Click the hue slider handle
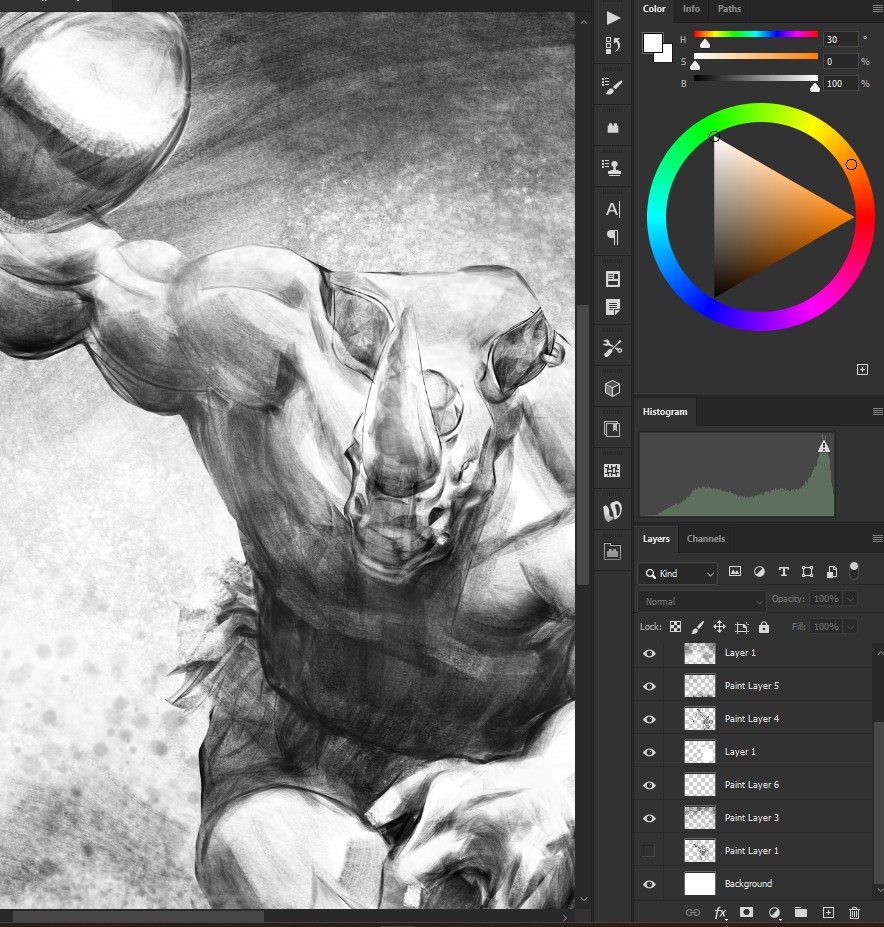This screenshot has width=884, height=927. point(705,44)
